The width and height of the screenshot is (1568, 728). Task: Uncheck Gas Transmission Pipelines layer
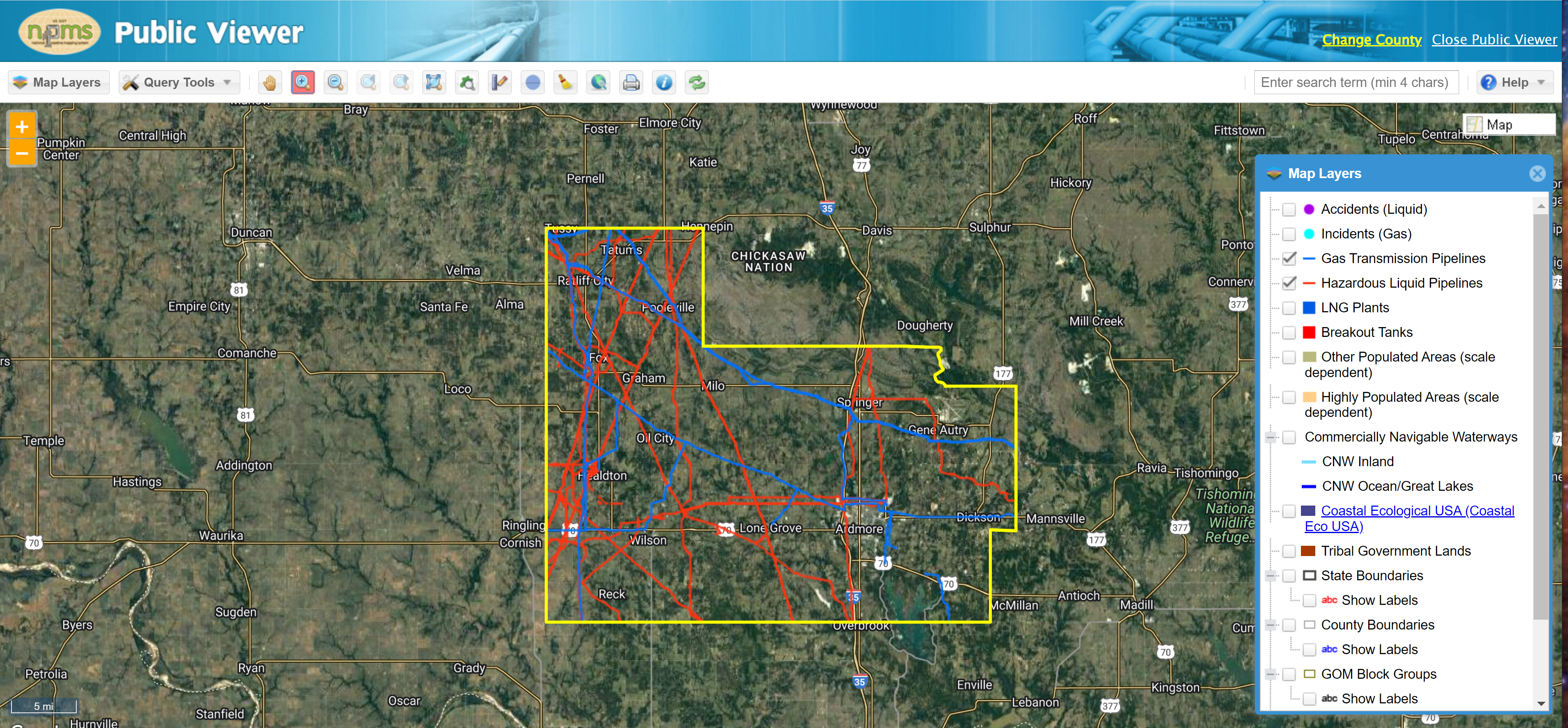(1289, 259)
